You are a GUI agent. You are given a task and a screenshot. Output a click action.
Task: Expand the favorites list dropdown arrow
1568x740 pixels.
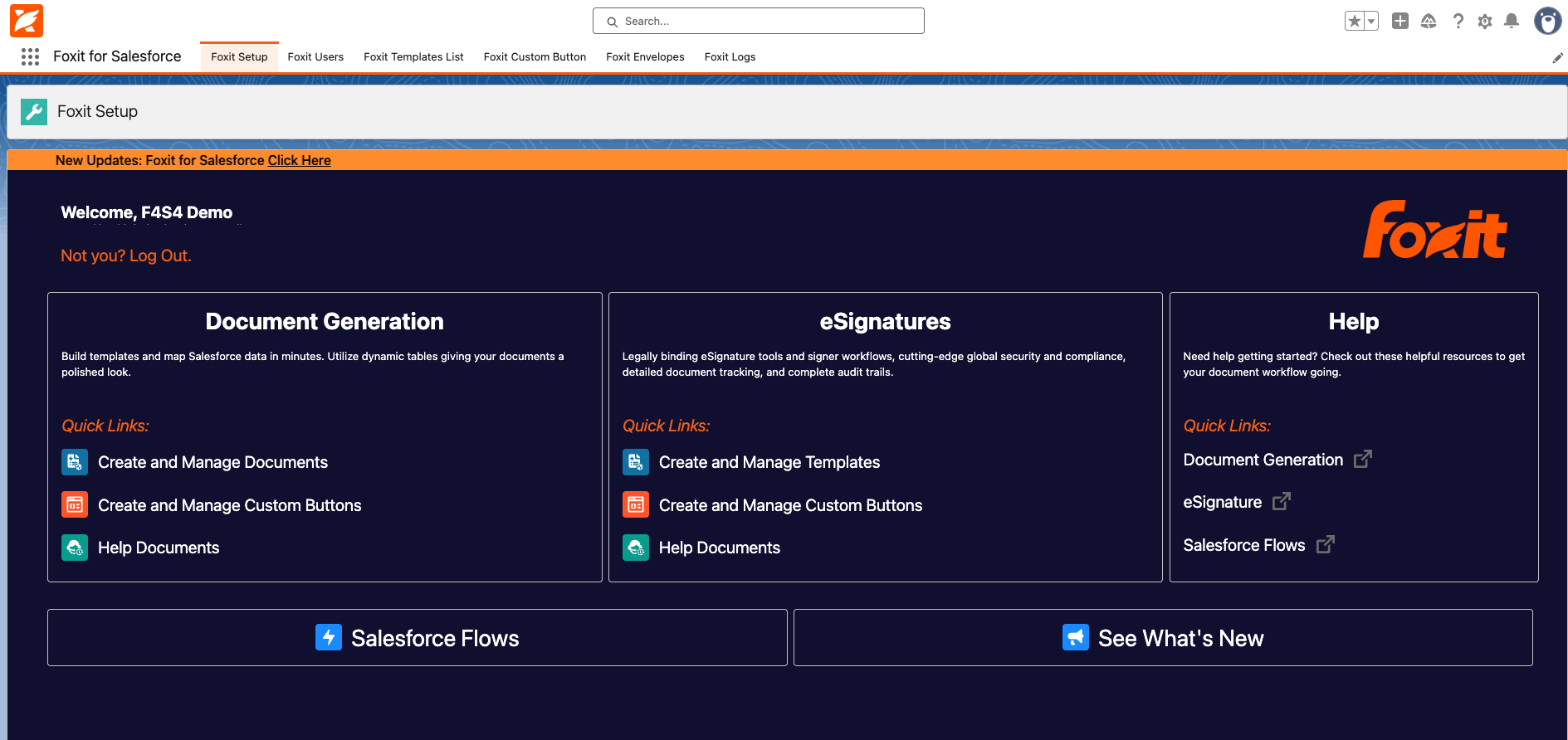tap(1371, 21)
